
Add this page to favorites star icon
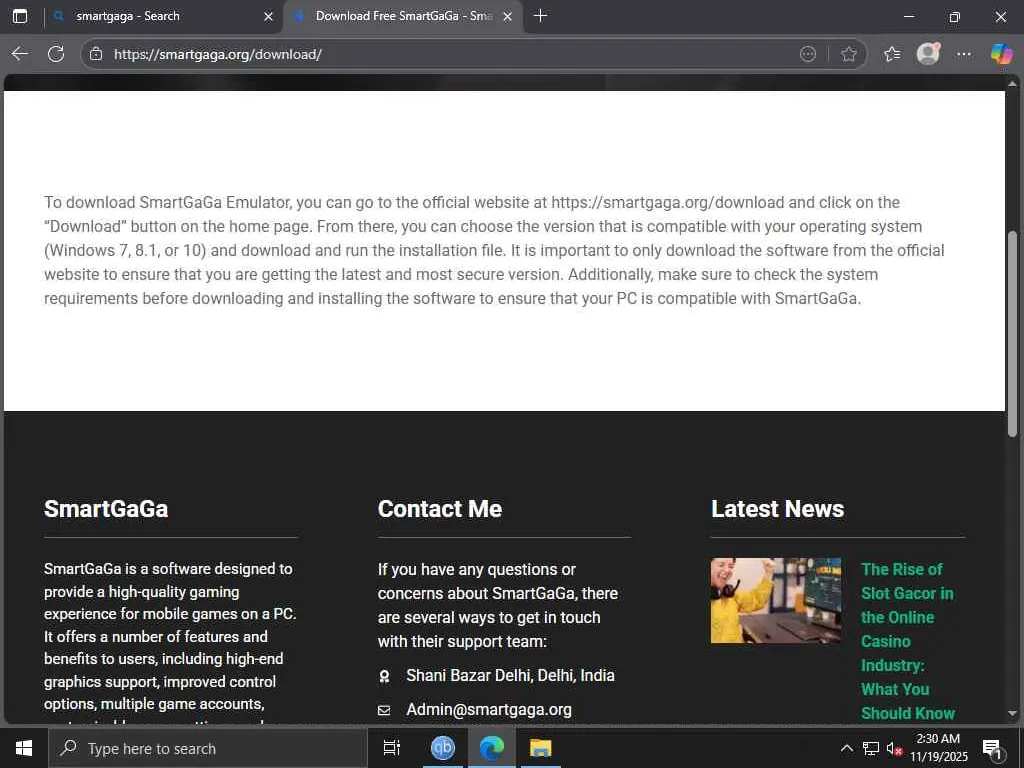848,54
